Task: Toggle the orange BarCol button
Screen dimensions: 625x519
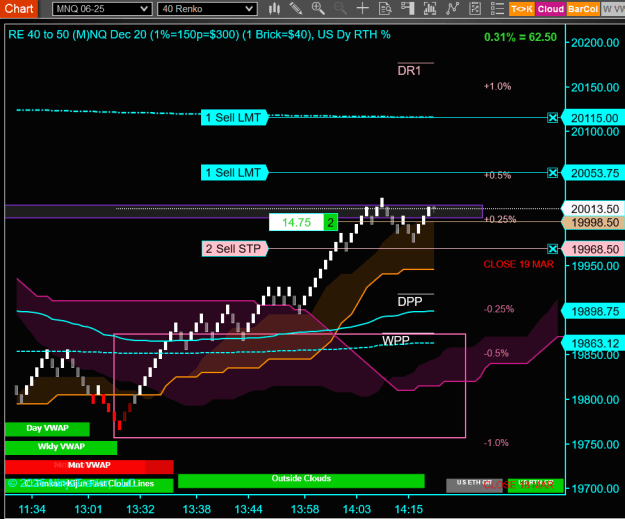Action: pos(583,9)
